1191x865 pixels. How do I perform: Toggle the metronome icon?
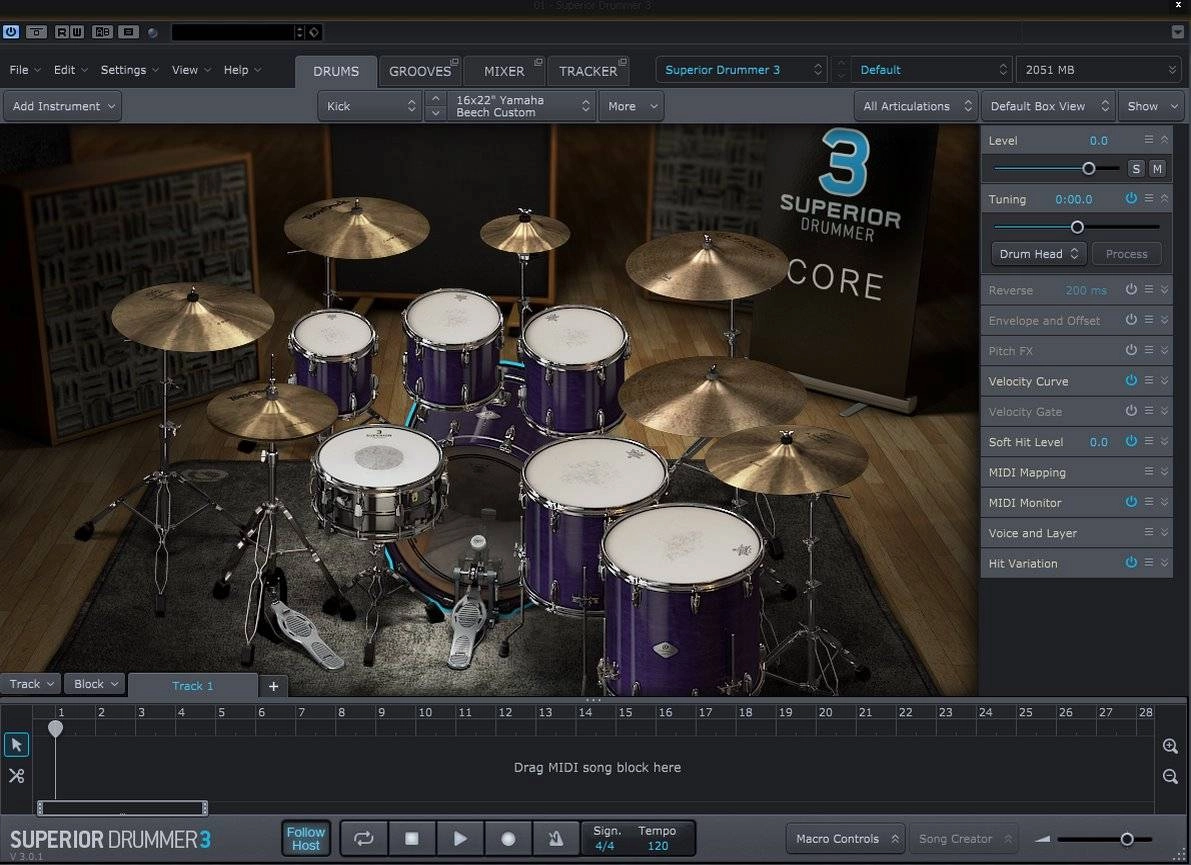point(556,838)
